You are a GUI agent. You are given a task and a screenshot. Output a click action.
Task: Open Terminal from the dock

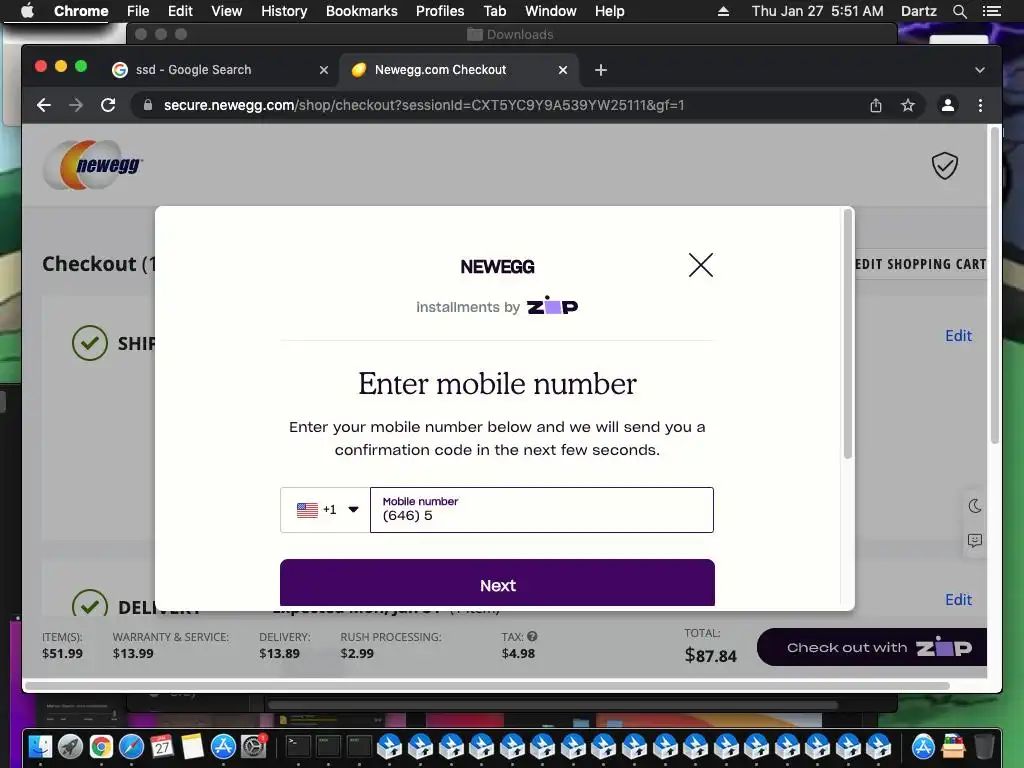pos(298,746)
